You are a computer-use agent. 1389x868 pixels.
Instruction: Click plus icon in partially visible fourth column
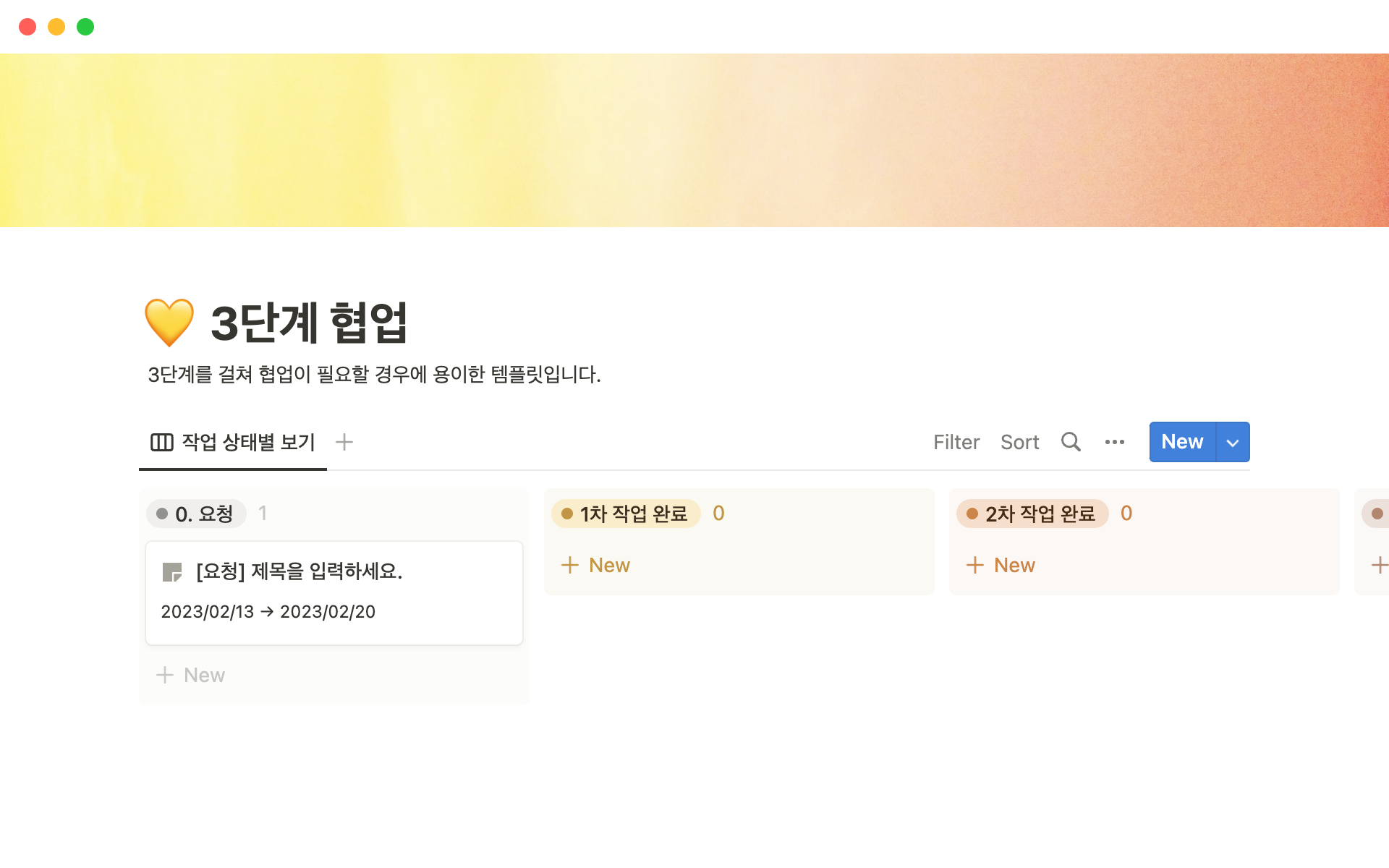tap(1379, 565)
